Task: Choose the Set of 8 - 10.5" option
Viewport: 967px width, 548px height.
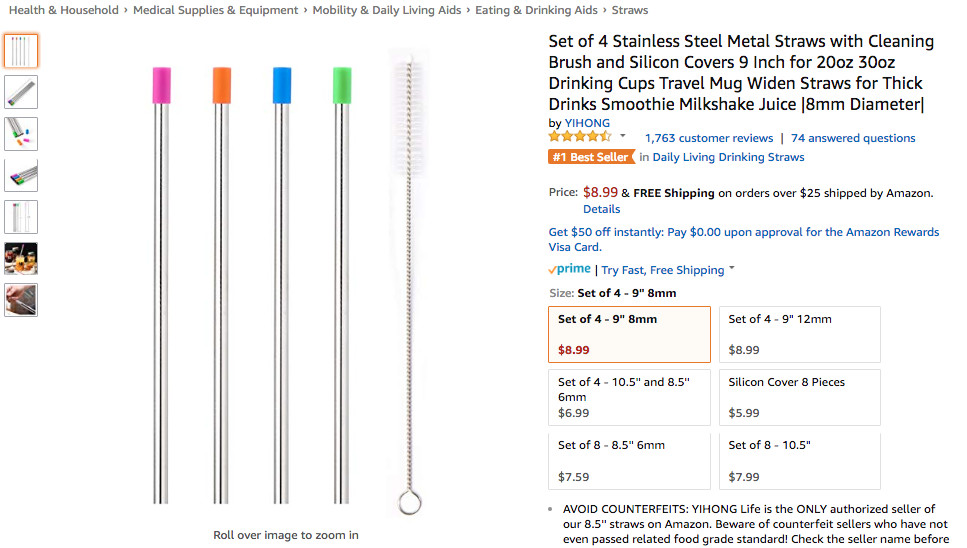Action: point(799,460)
